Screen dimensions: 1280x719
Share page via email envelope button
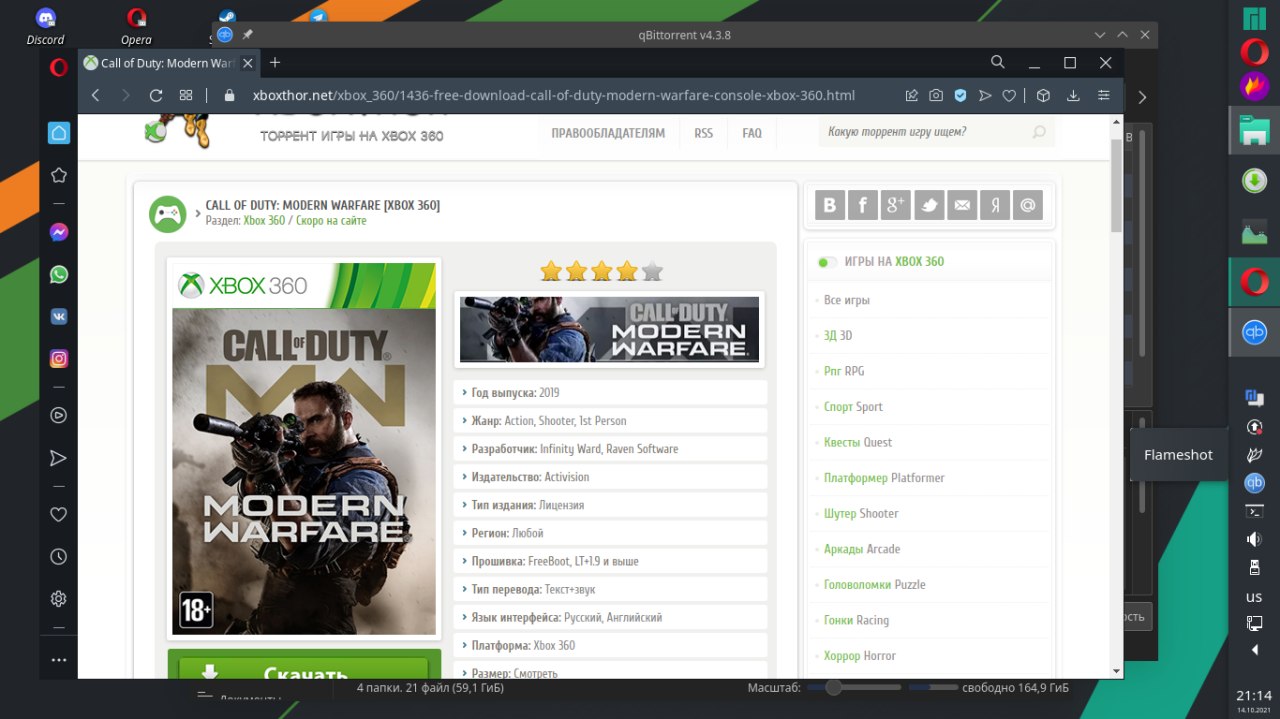[x=962, y=205]
